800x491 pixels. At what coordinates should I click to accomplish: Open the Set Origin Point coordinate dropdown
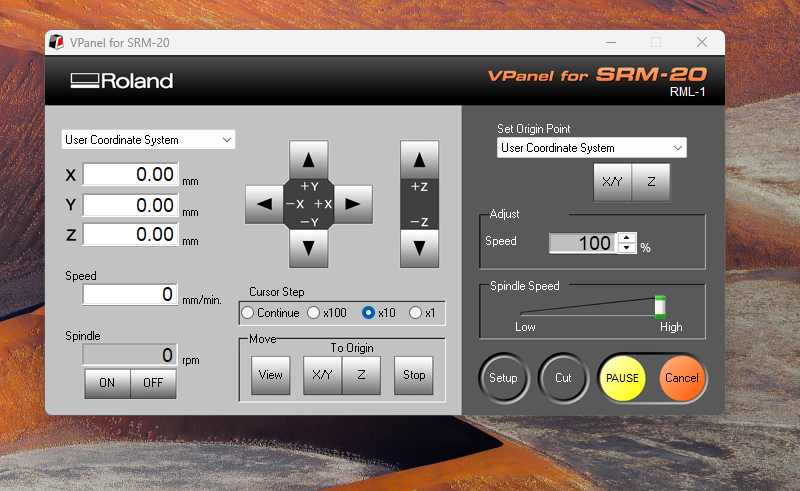[x=591, y=148]
